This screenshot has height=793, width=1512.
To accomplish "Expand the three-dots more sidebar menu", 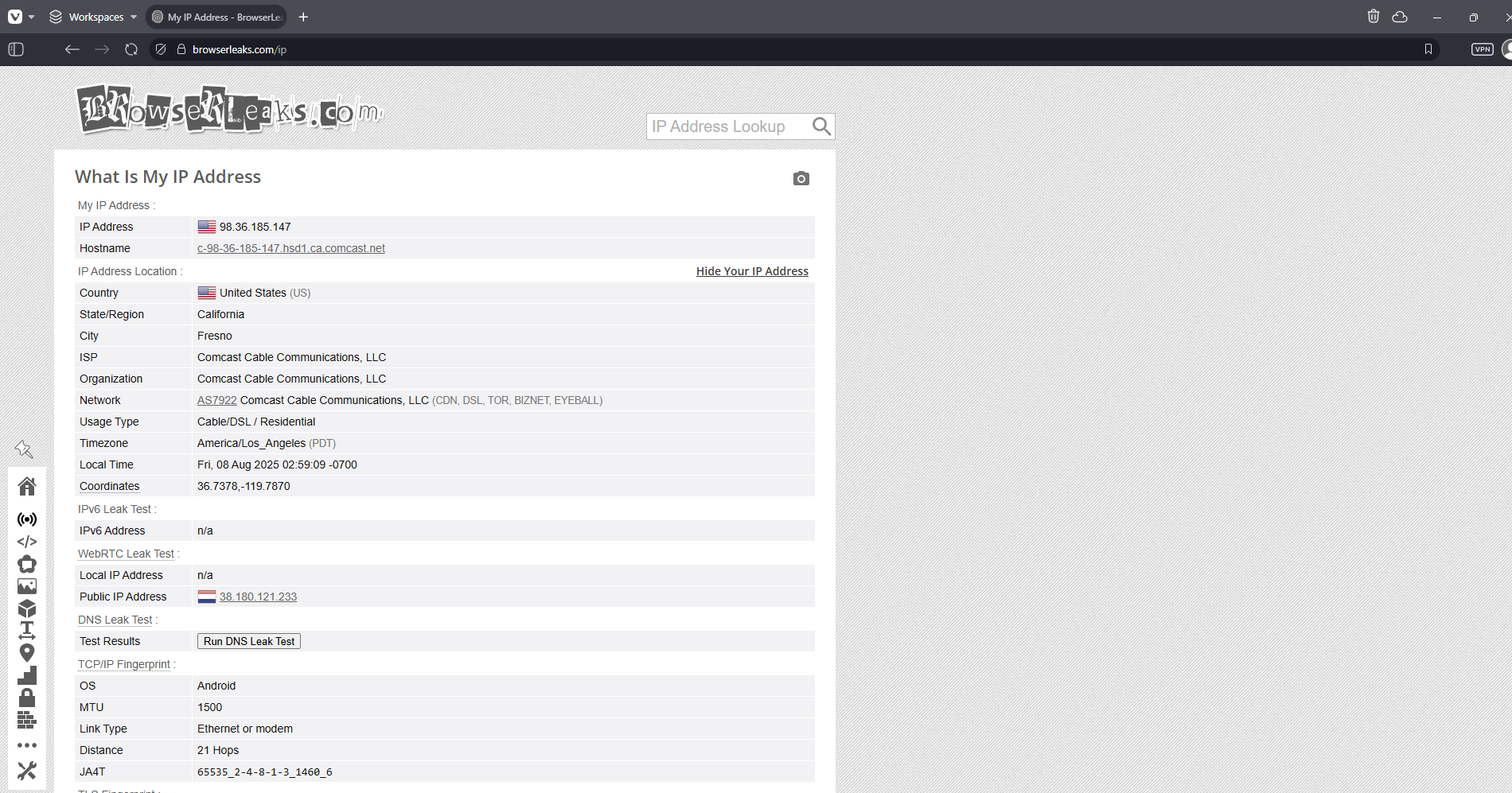I will 27,745.
